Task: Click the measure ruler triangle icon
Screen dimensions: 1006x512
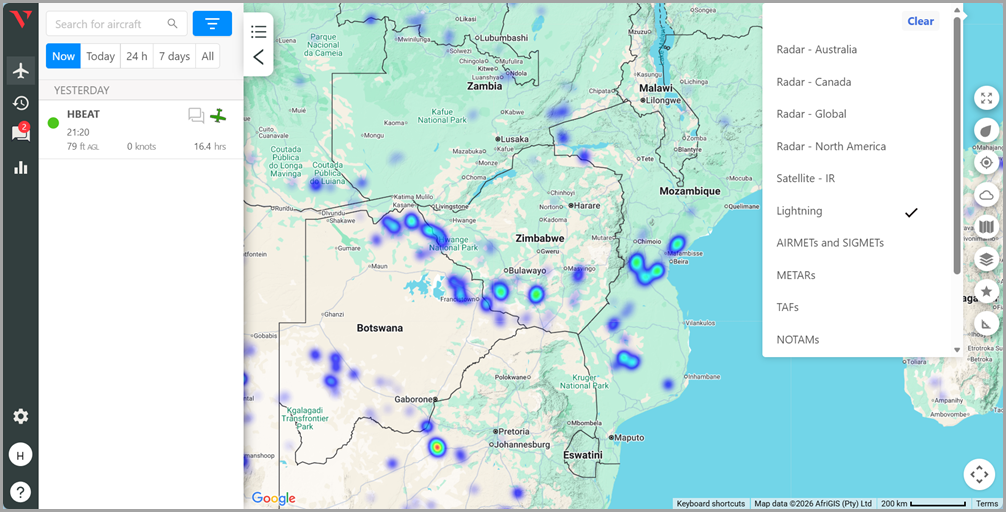Action: click(986, 323)
